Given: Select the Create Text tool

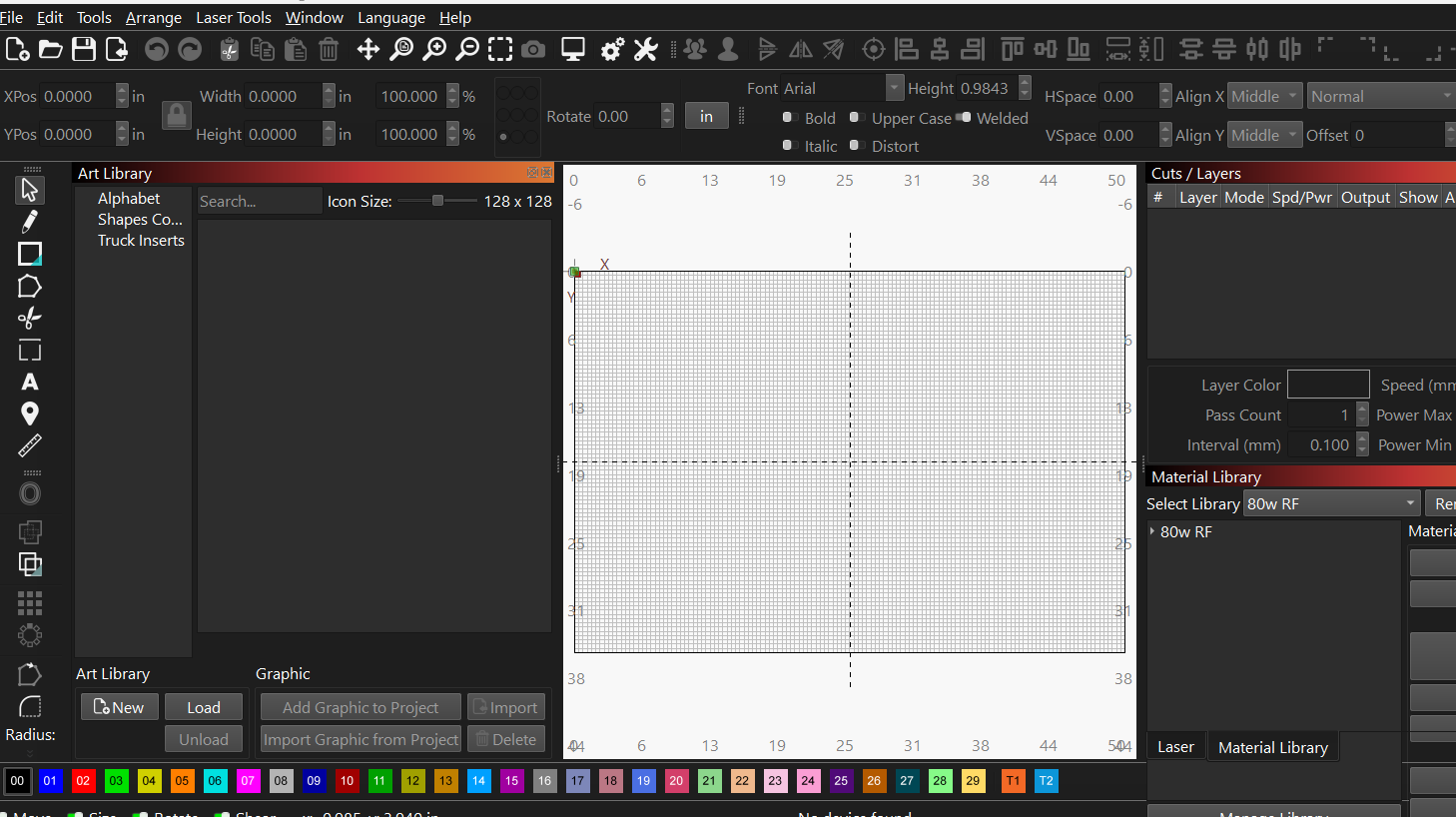Looking at the screenshot, I should (x=30, y=382).
